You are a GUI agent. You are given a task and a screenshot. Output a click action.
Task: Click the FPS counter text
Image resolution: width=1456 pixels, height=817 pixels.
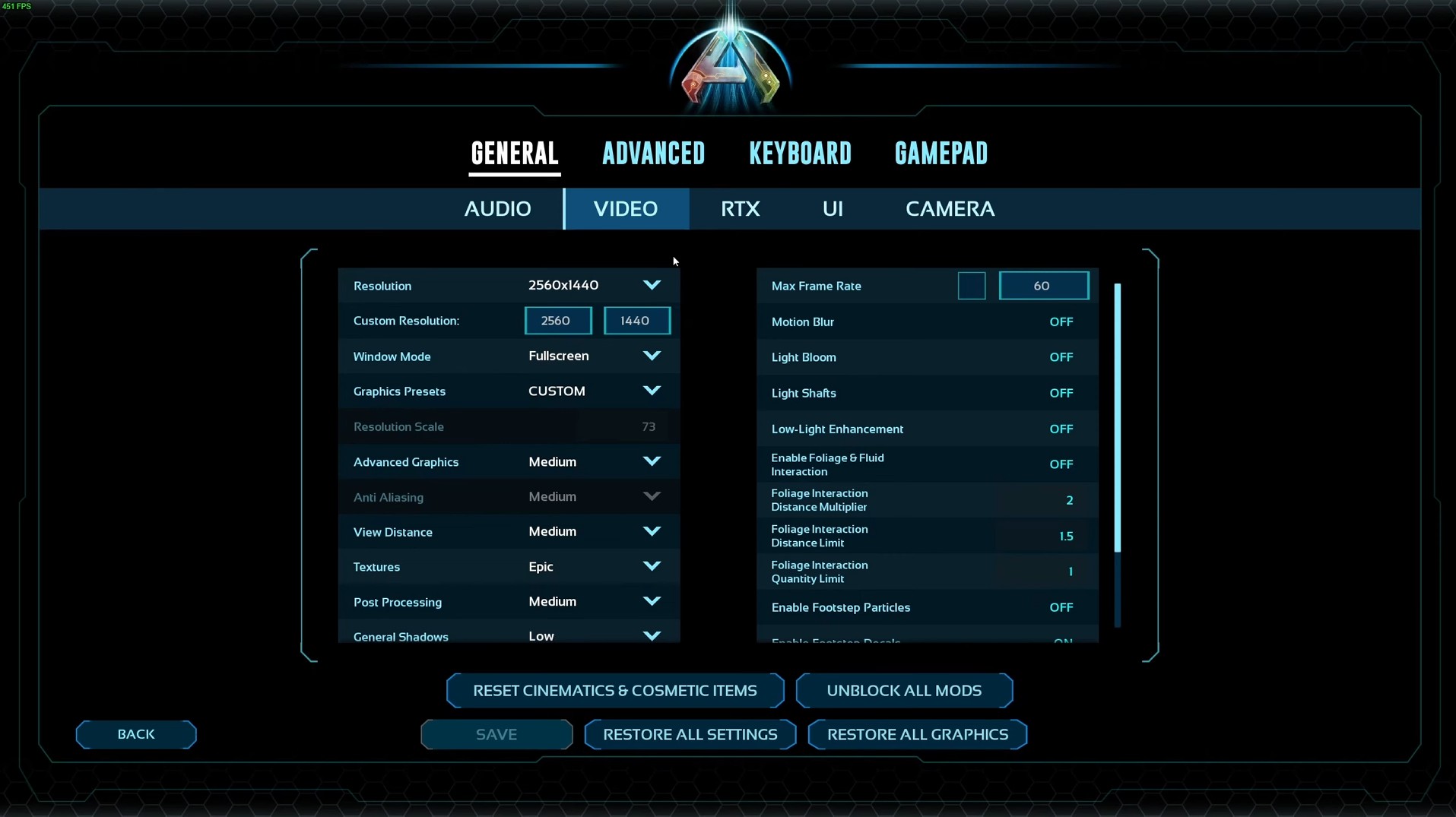pyautogui.click(x=16, y=6)
